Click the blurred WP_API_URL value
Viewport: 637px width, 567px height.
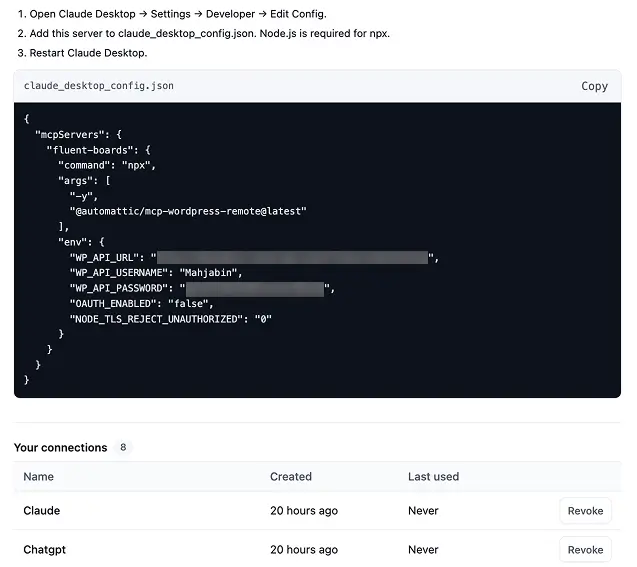pyautogui.click(x=292, y=258)
